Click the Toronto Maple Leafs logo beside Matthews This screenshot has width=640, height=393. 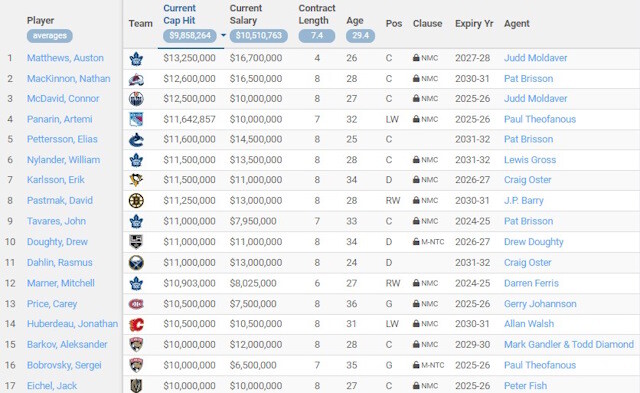pyautogui.click(x=136, y=59)
